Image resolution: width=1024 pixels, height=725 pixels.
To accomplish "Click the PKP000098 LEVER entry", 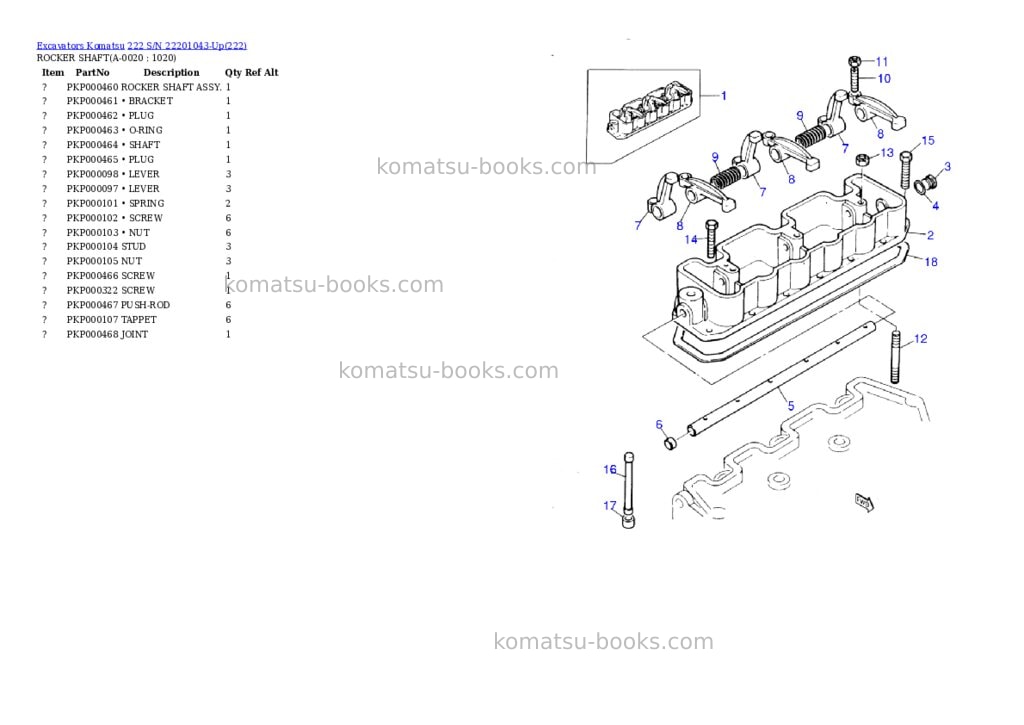I will 136,174.
